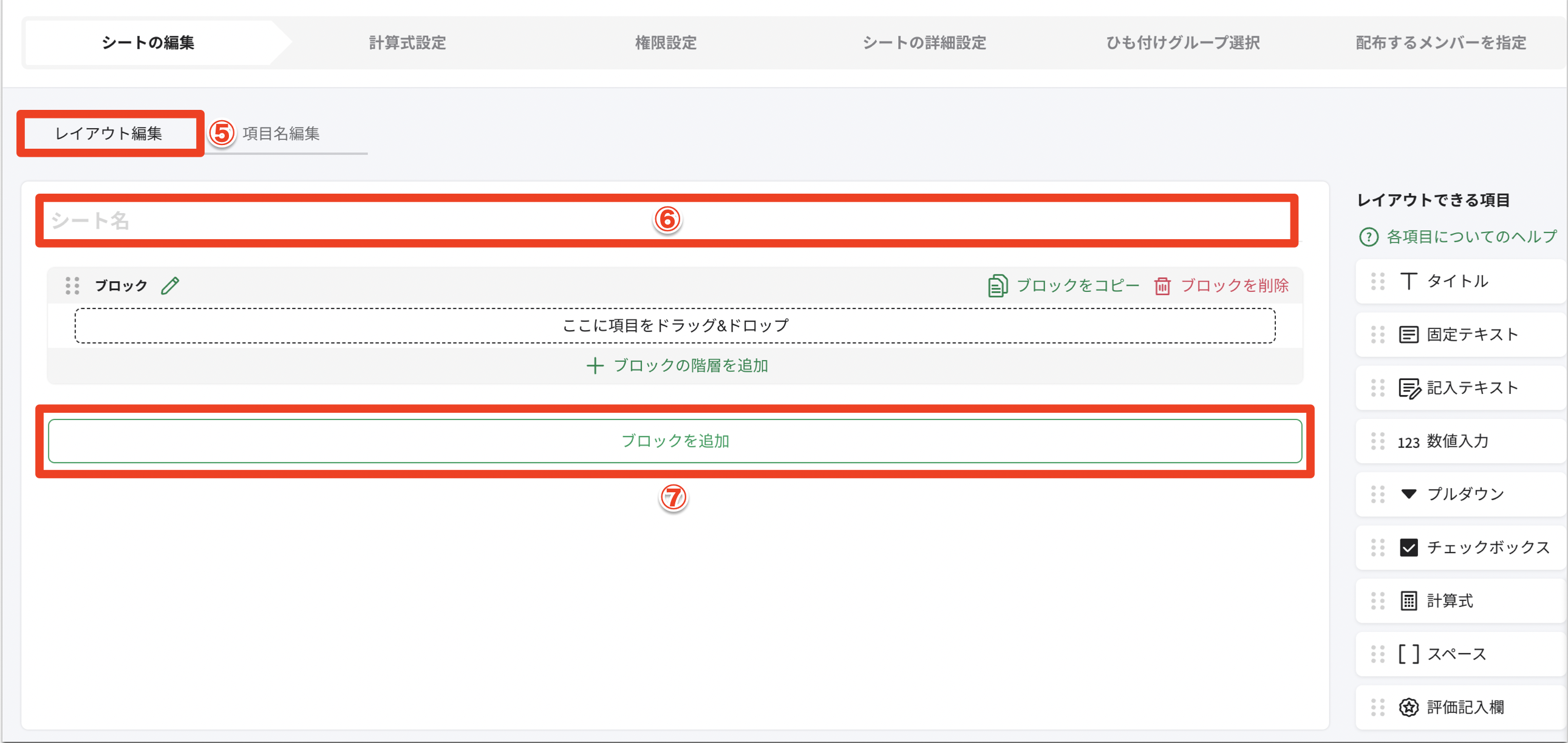The width and height of the screenshot is (1568, 743).
Task: Select the チェックボックス checkmark icon
Action: click(1408, 547)
